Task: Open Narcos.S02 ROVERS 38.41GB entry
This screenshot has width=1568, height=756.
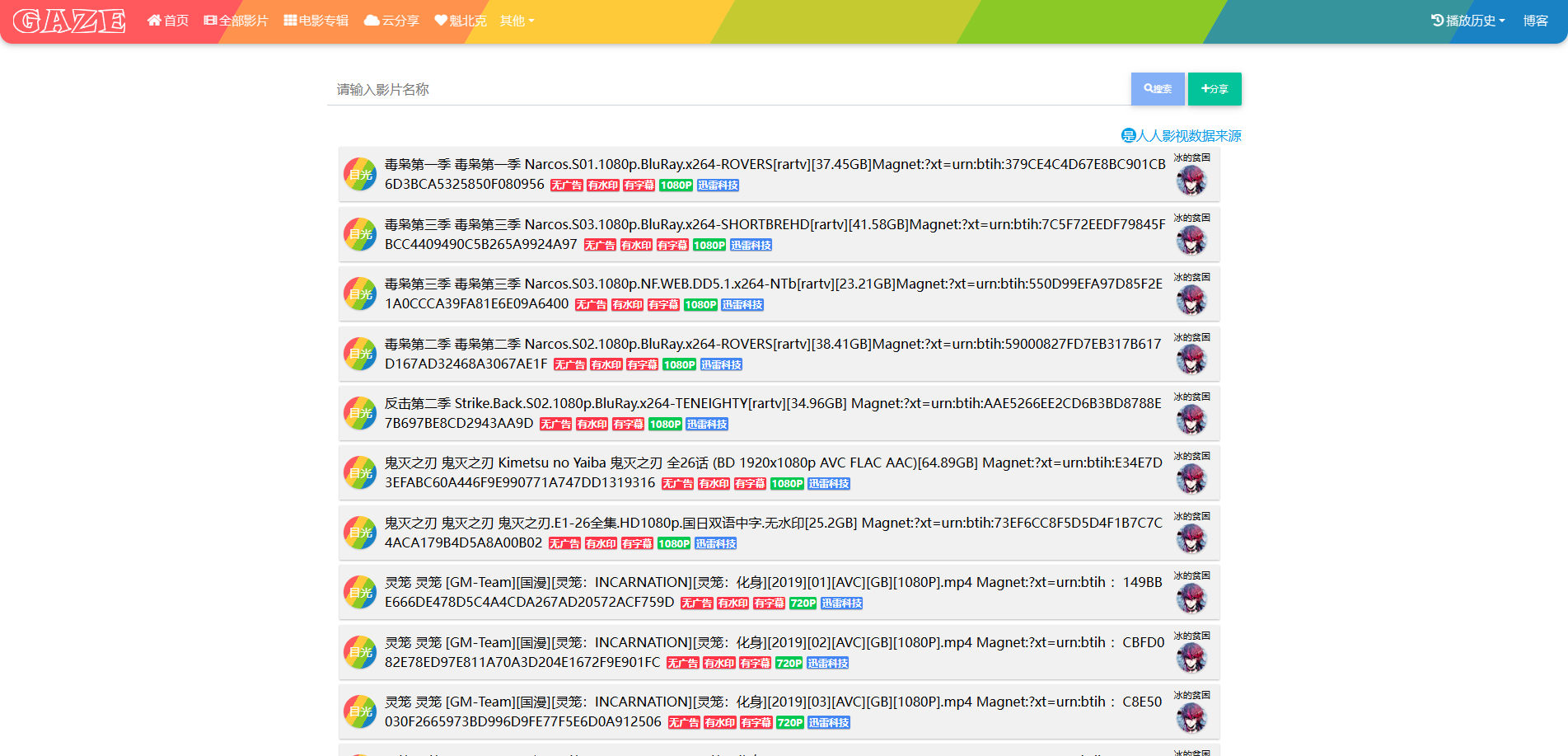Action: pos(773,354)
